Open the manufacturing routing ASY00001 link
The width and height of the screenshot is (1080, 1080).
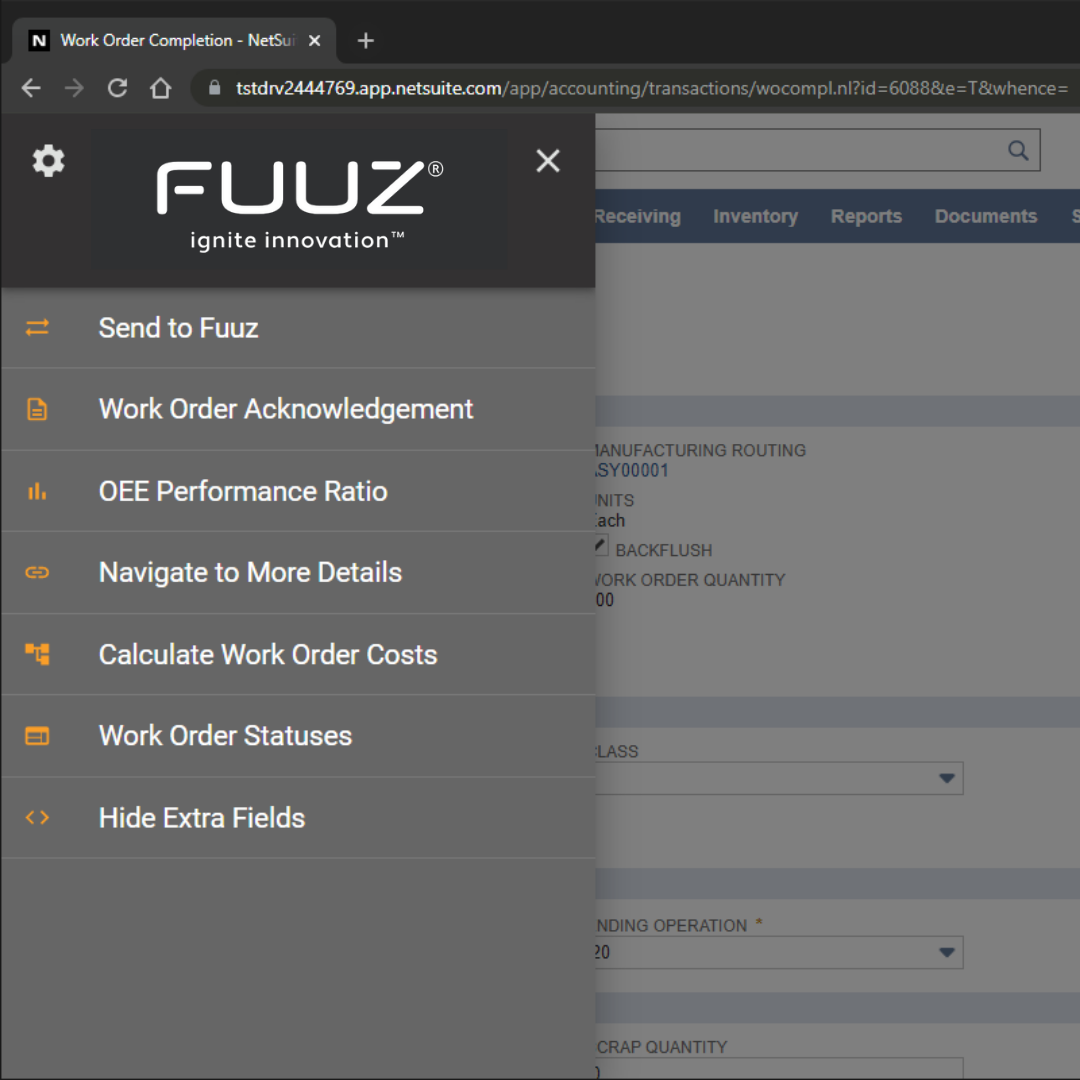(632, 470)
